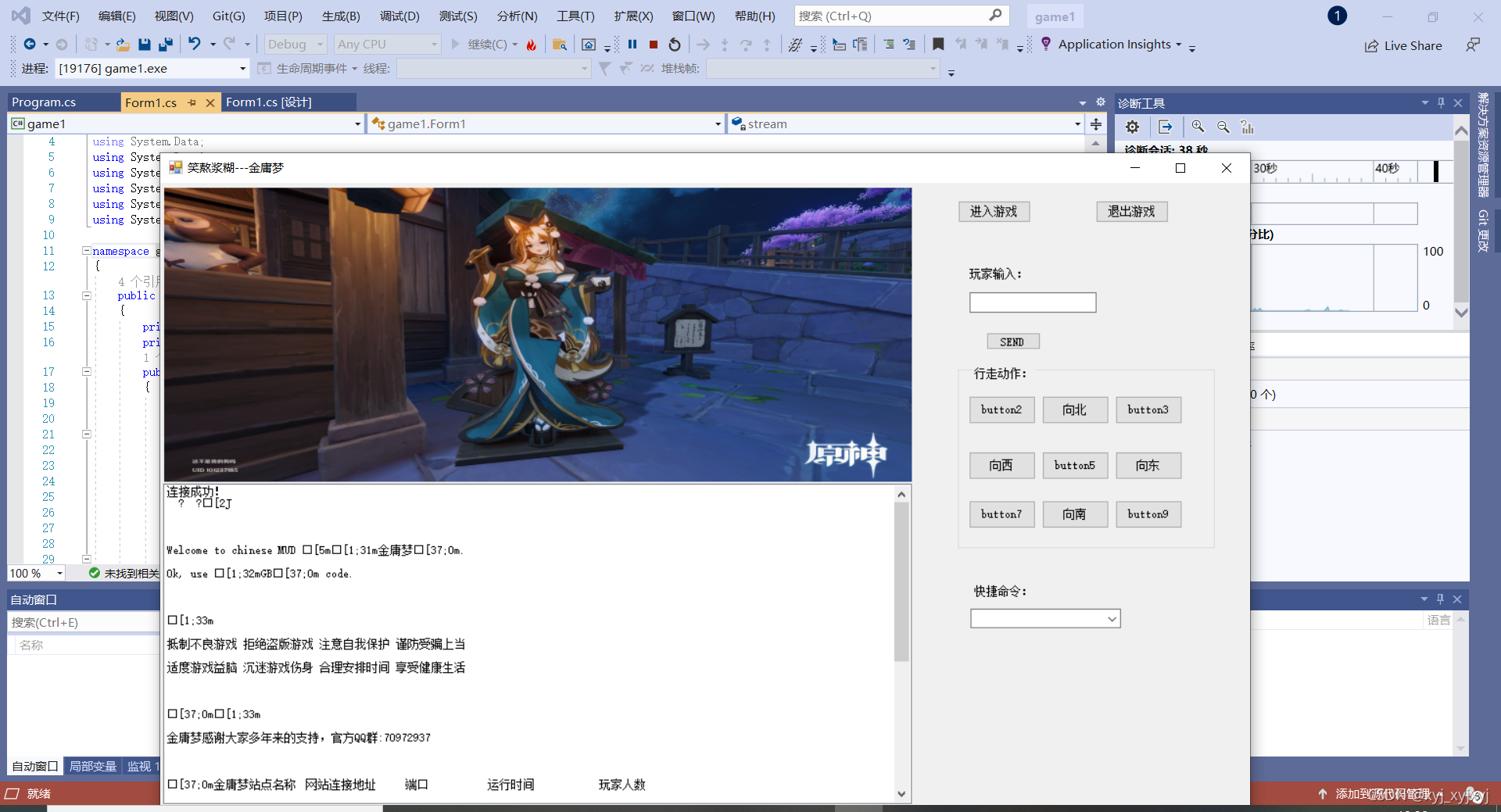Open the 调试(D) menu
The image size is (1501, 812).
click(x=399, y=16)
